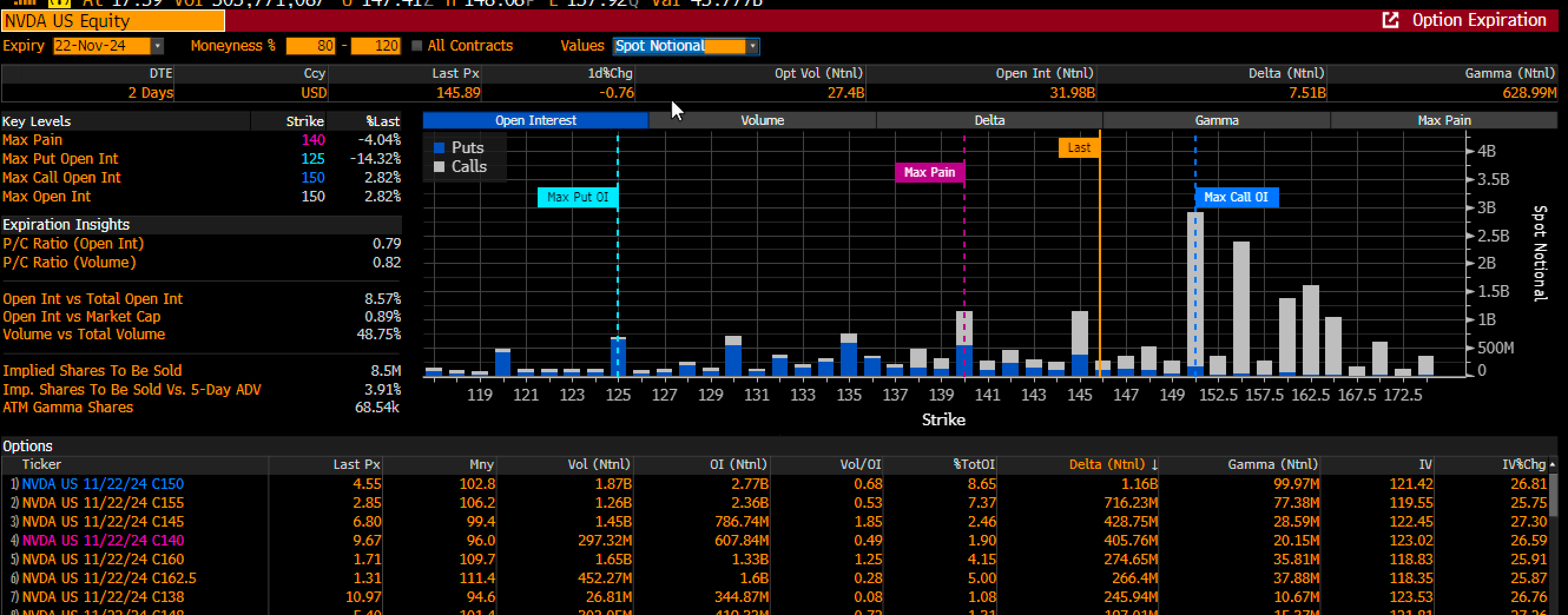
Task: Switch to the Delta chart tab
Action: (x=989, y=120)
